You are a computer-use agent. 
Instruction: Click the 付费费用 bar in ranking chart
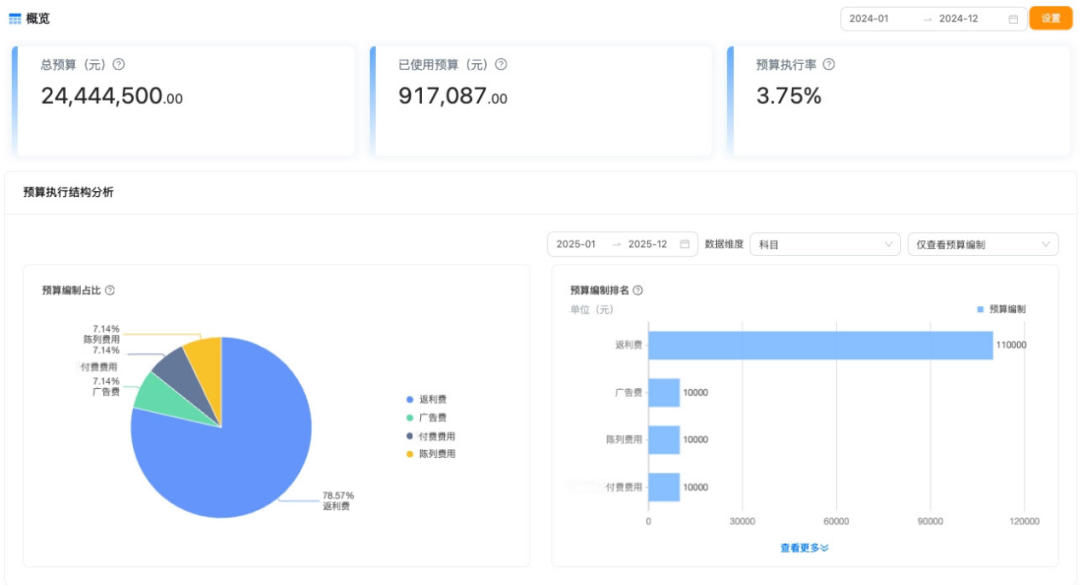664,487
